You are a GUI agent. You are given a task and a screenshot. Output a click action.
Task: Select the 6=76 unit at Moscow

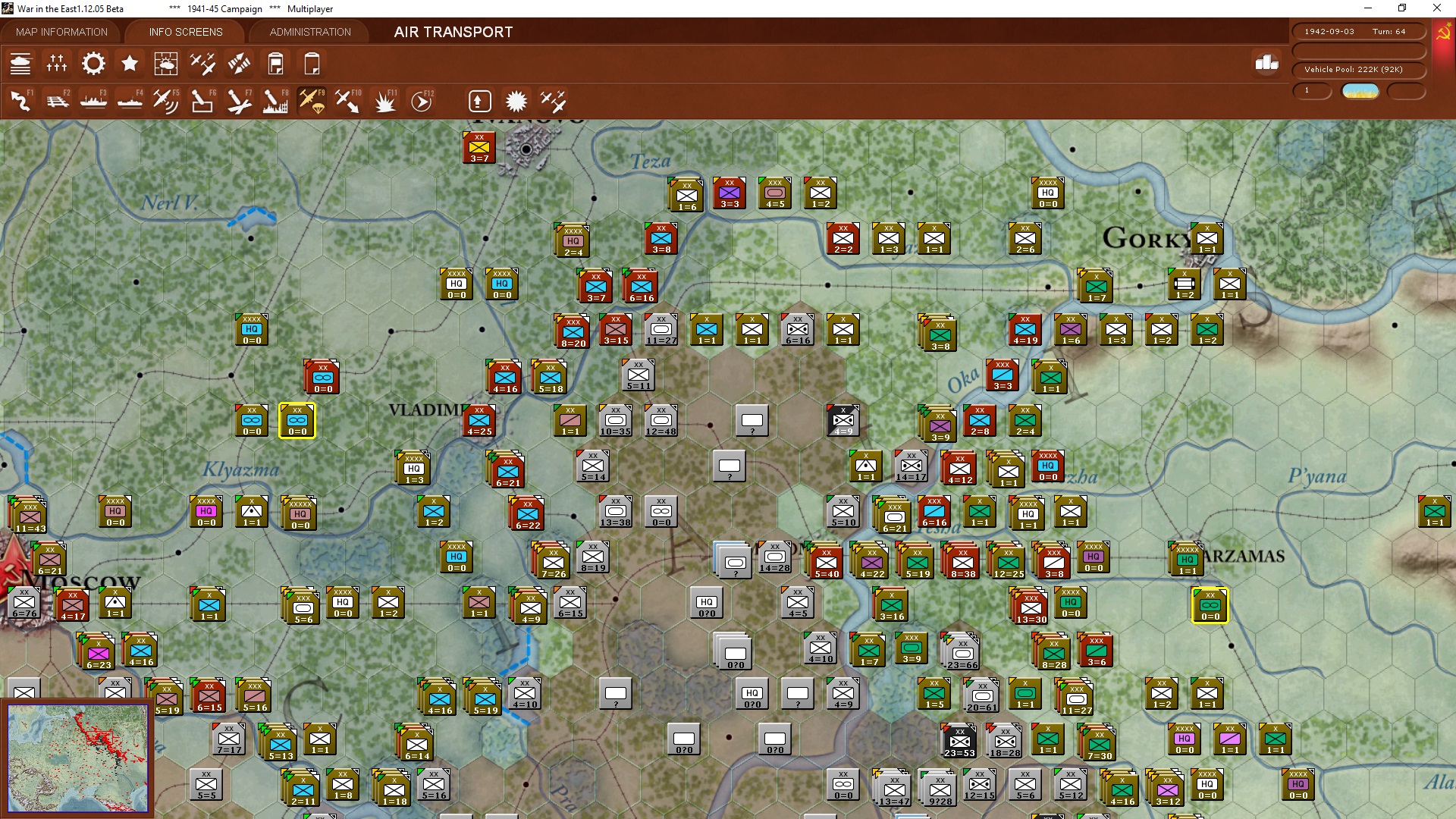click(x=23, y=603)
